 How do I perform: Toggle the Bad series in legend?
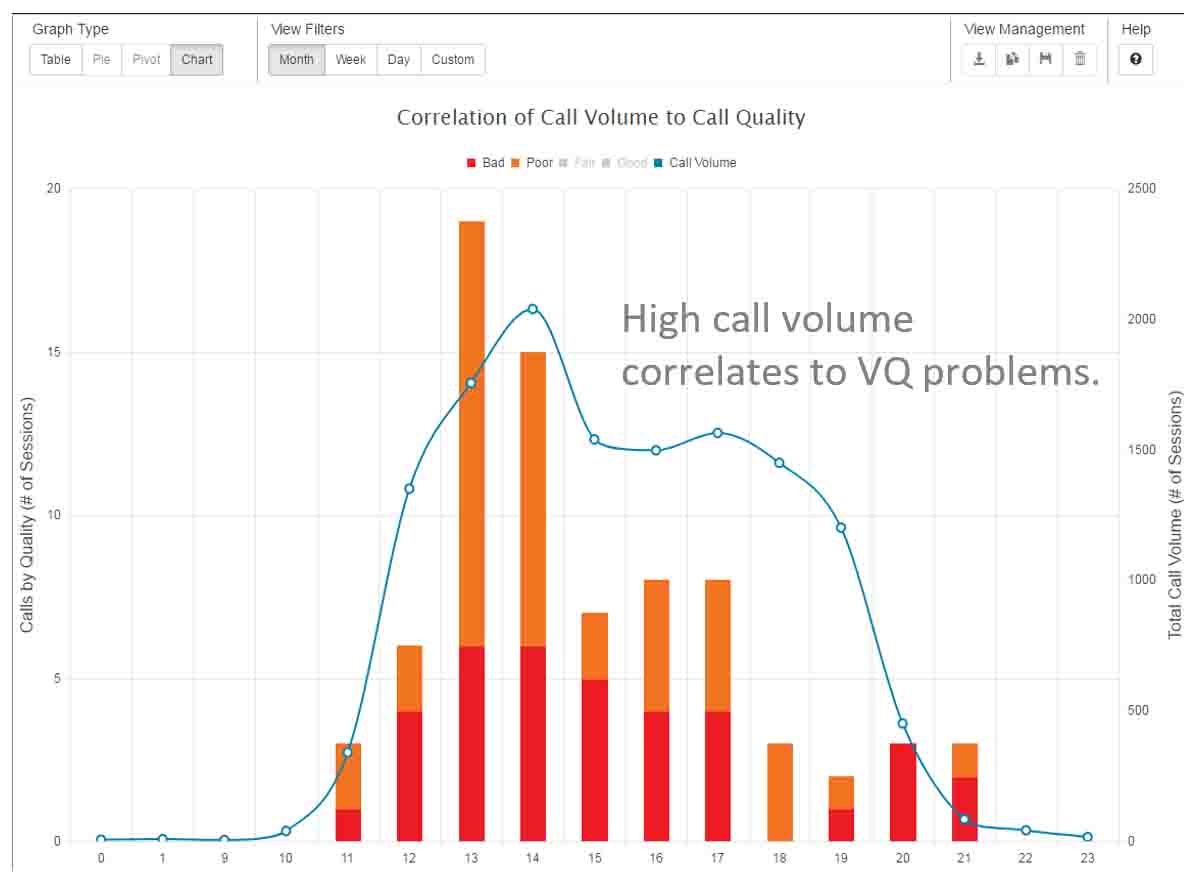(x=486, y=162)
